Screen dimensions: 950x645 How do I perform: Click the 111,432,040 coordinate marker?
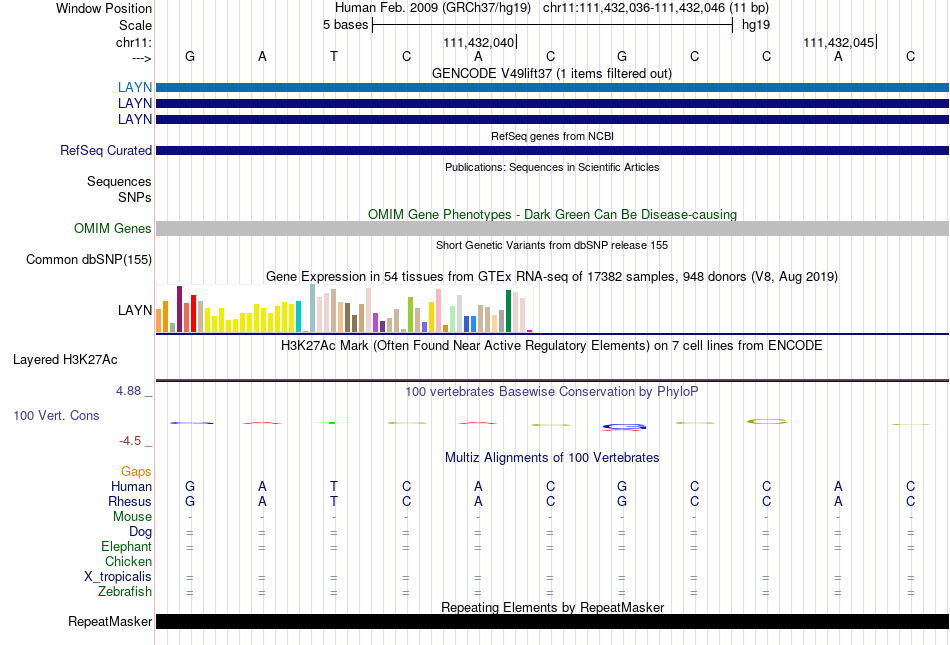coord(478,42)
